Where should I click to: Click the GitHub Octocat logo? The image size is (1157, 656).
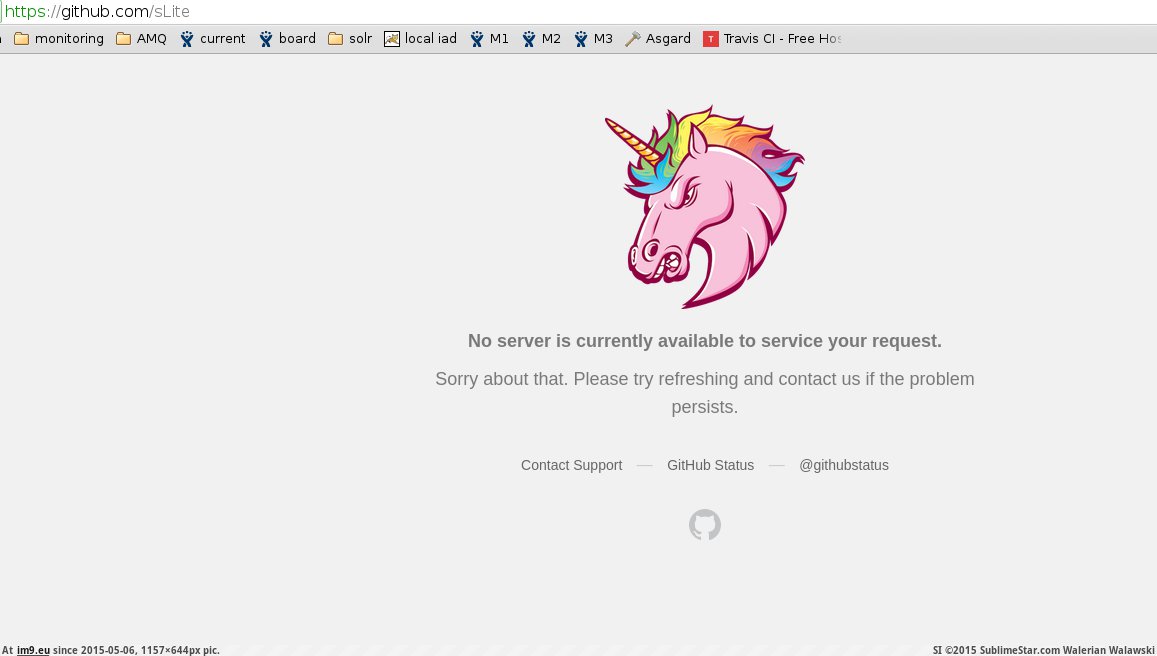pyautogui.click(x=705, y=525)
